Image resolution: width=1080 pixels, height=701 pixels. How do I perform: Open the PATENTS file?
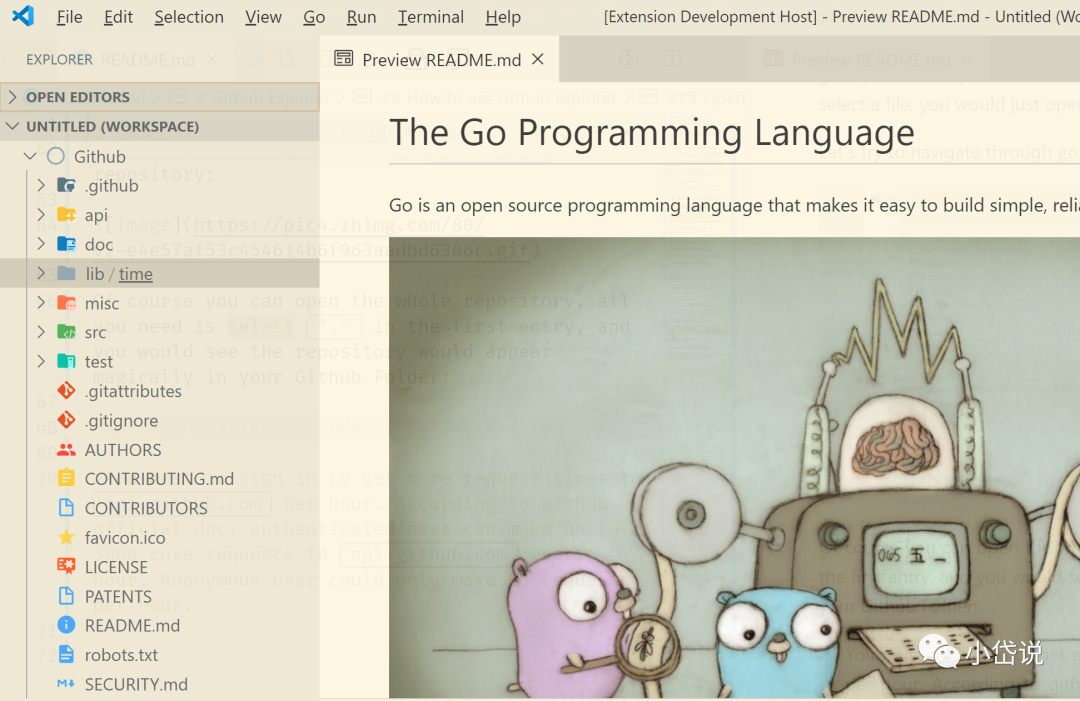(118, 597)
